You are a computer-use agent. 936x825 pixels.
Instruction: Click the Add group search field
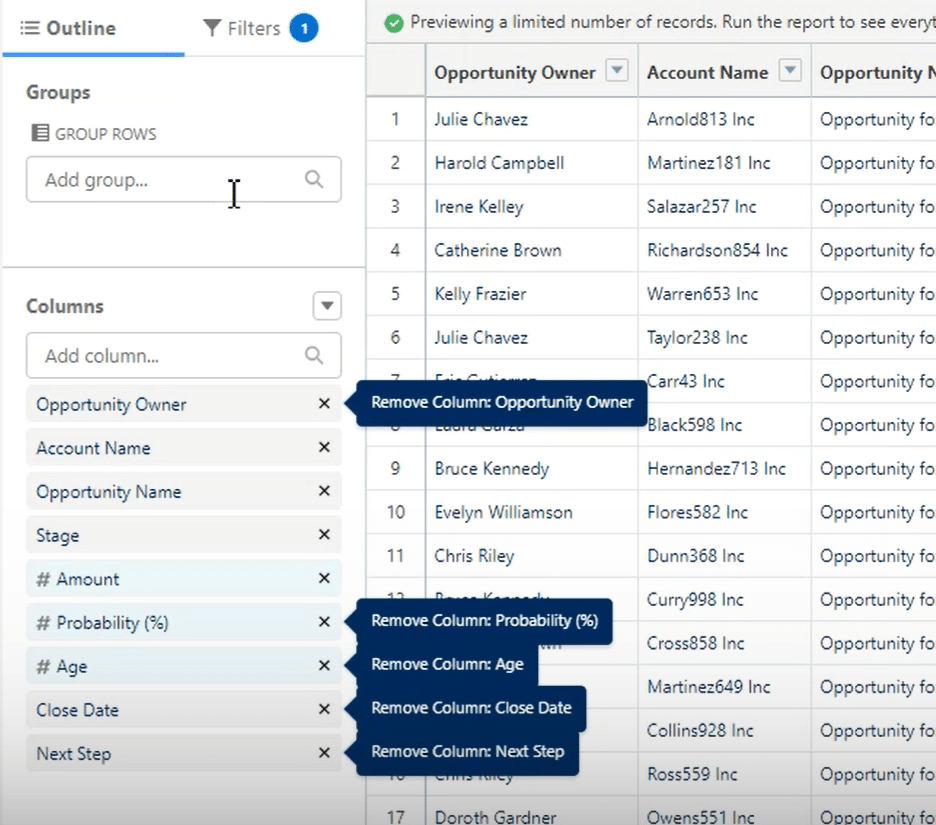click(x=165, y=180)
